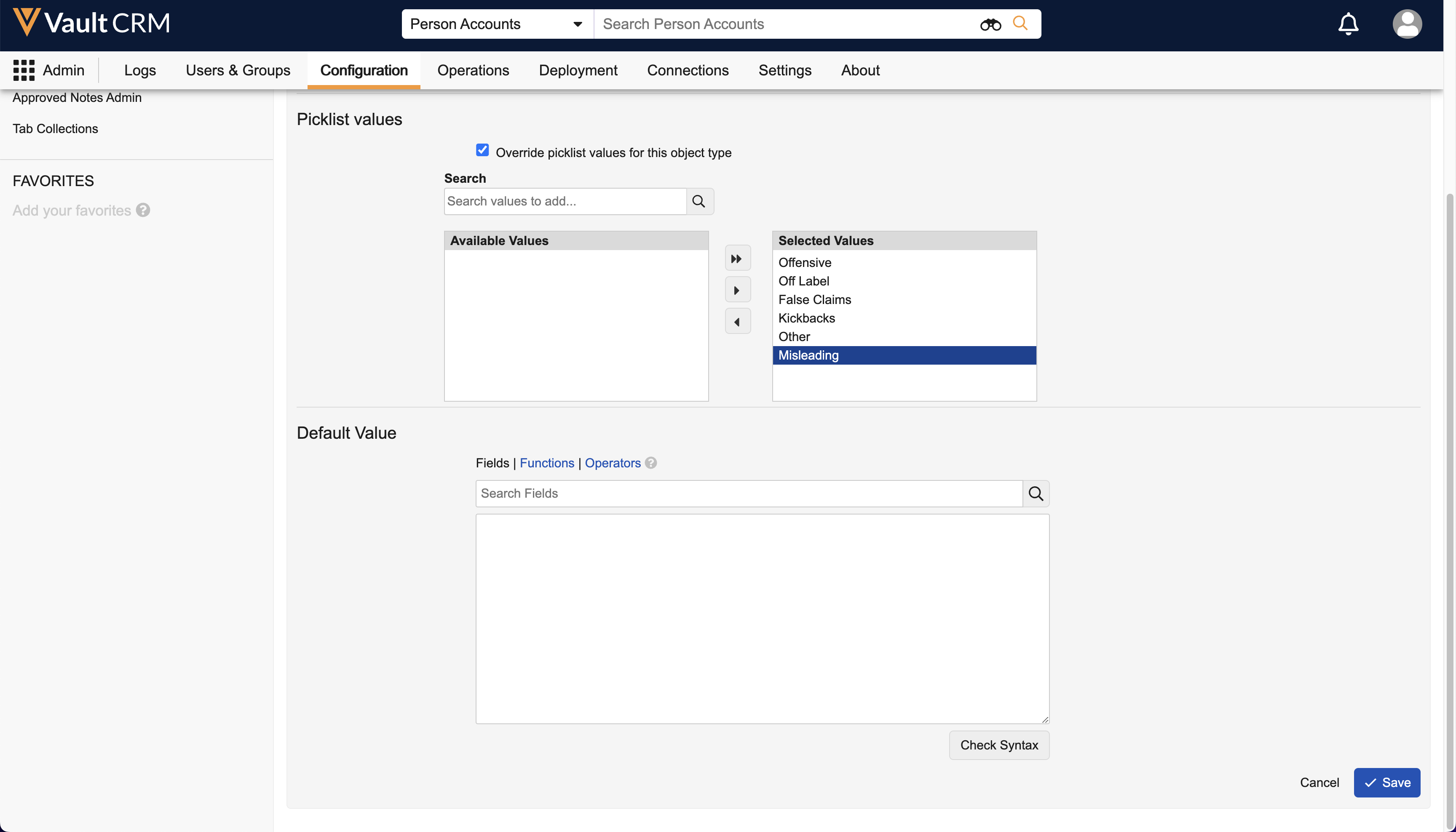
Task: Uncheck Override picklist values checkbox
Action: (482, 150)
